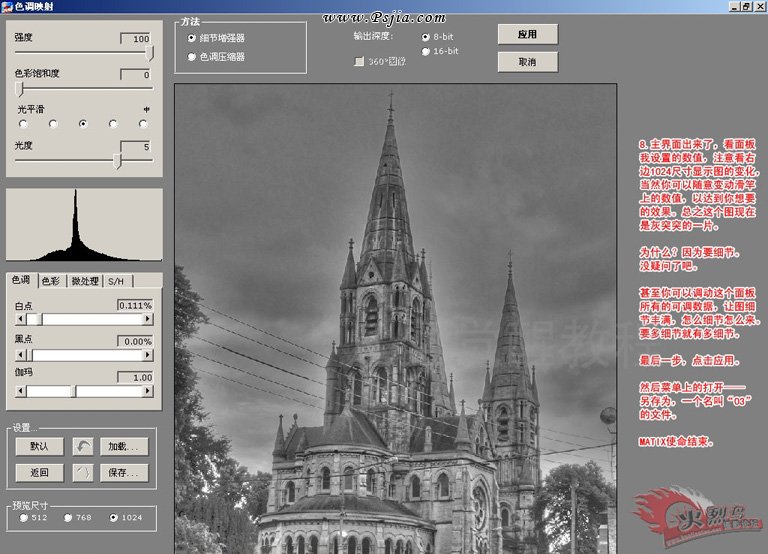The image size is (768, 554).
Task: Click the 强度 strength slider handle
Action: (149, 52)
